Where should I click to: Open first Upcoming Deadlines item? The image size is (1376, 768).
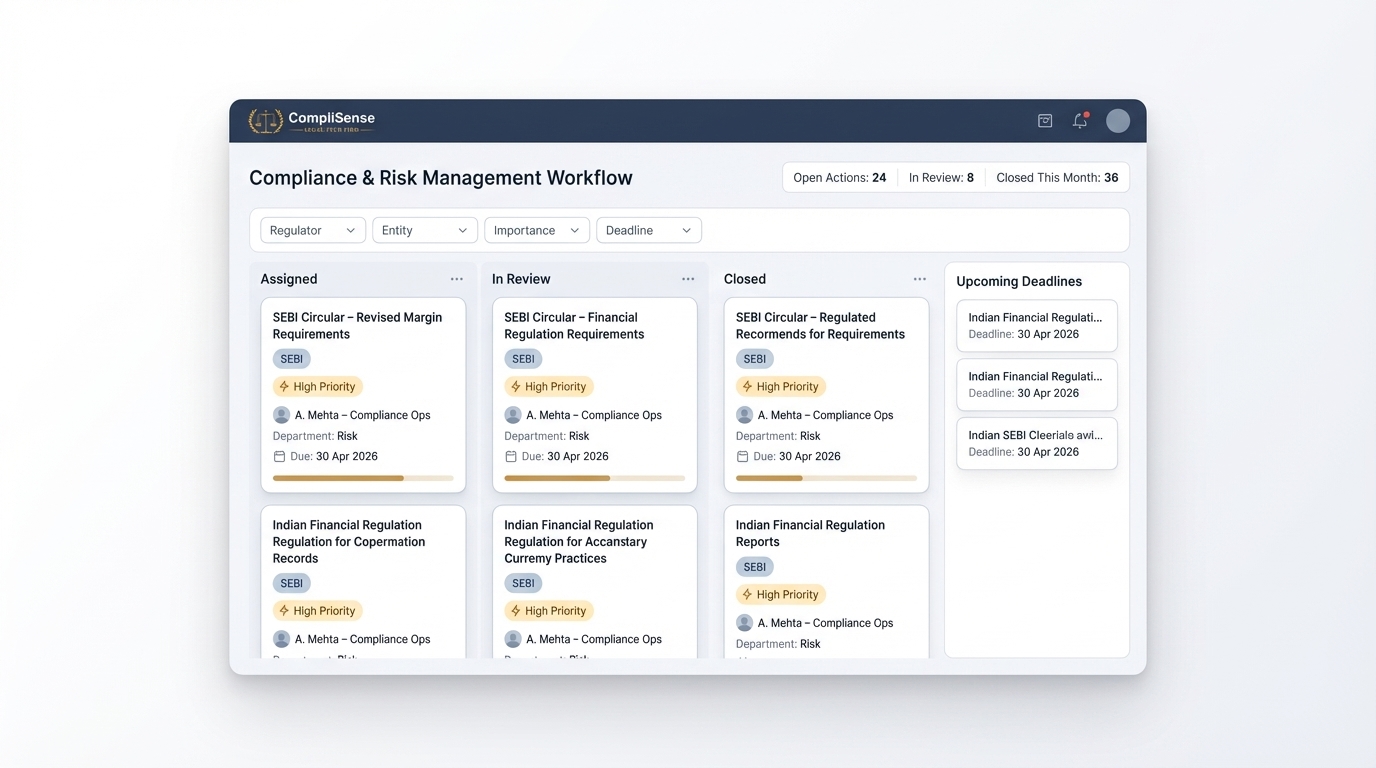point(1037,326)
